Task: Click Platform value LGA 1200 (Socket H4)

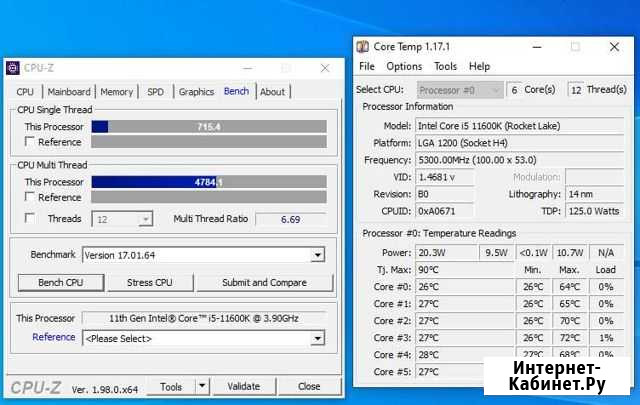Action: point(520,143)
